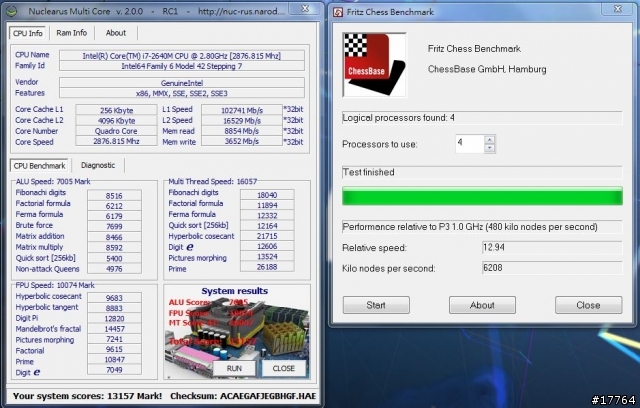Start the Fritz Chess Benchmark test
This screenshot has width=640, height=408.
click(x=376, y=305)
